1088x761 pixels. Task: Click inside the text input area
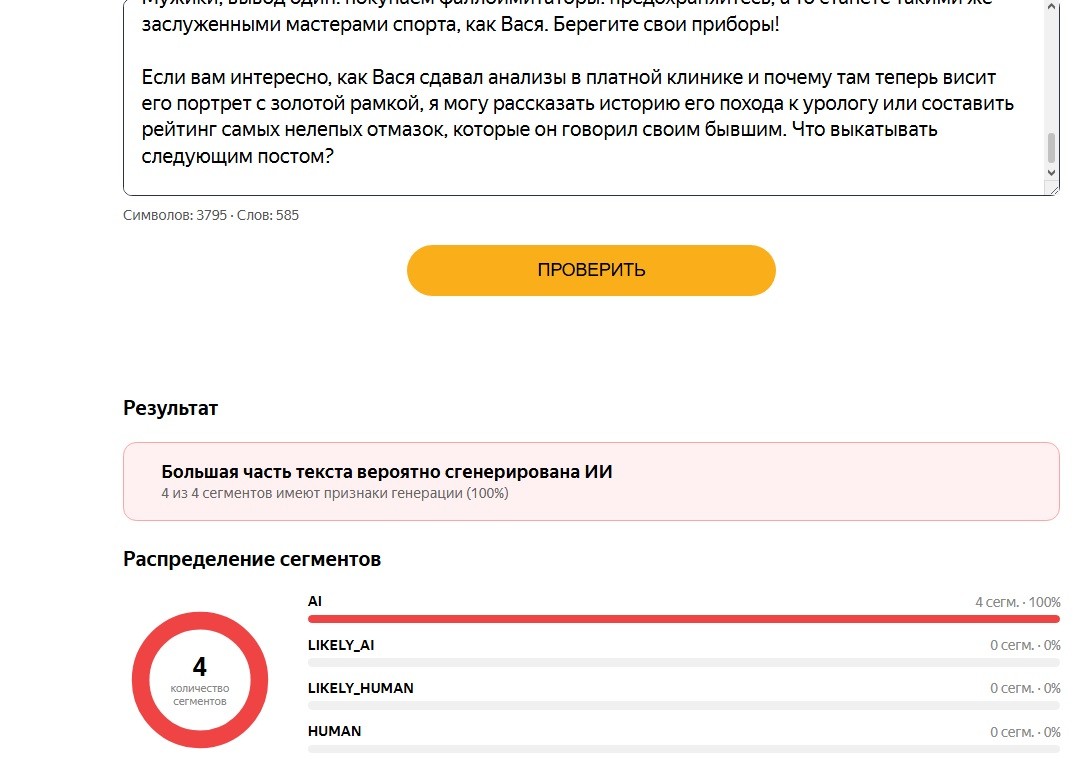tap(584, 97)
